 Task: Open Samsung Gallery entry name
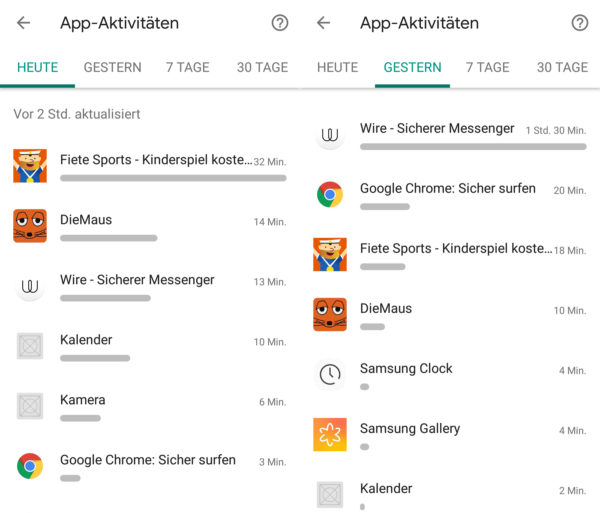(410, 428)
